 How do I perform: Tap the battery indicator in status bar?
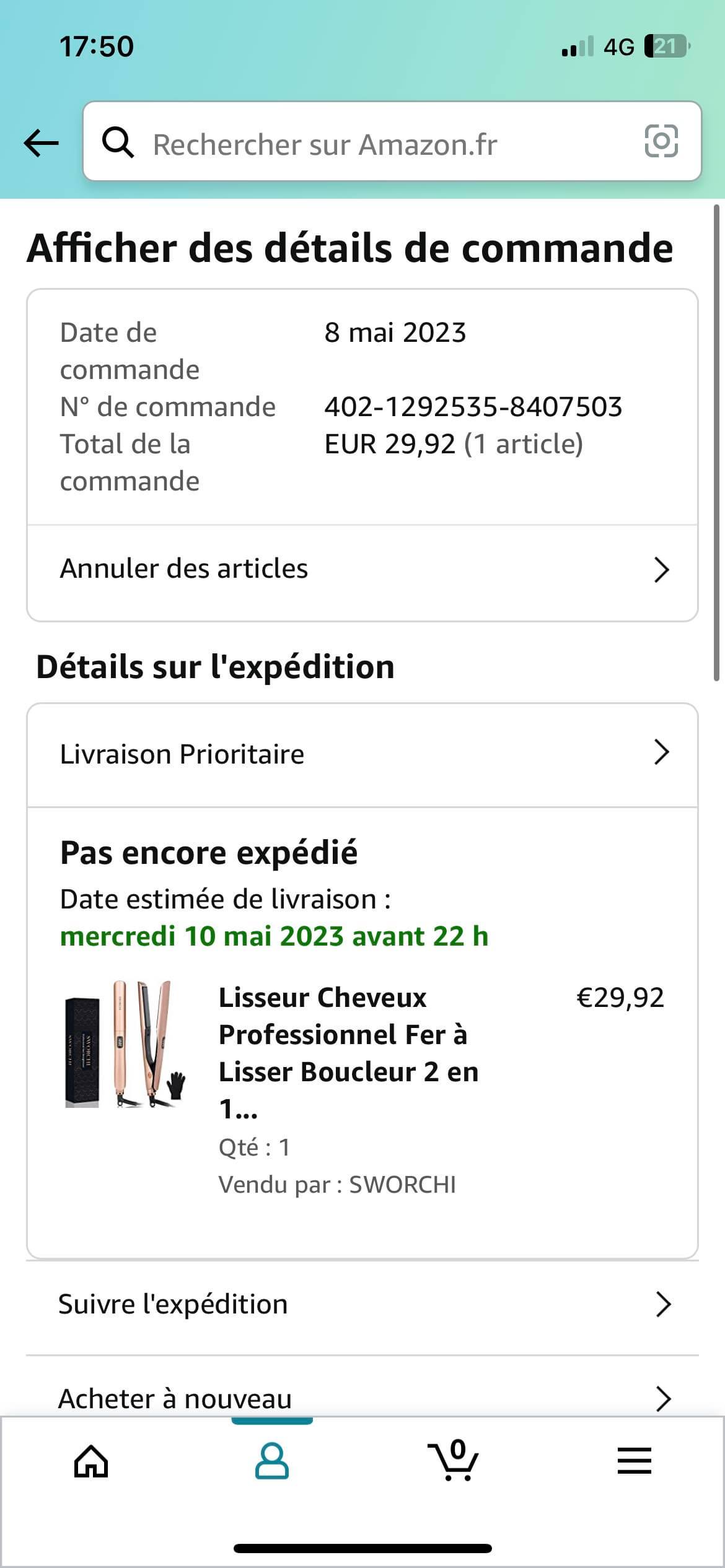[667, 46]
